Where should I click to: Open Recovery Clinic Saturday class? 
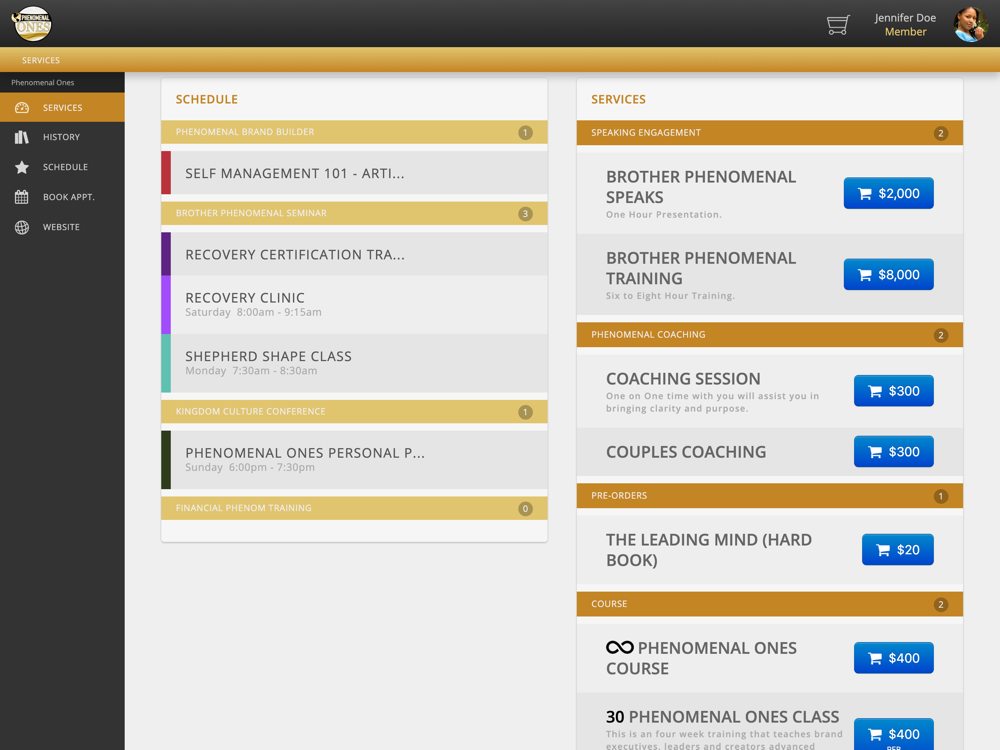[354, 304]
